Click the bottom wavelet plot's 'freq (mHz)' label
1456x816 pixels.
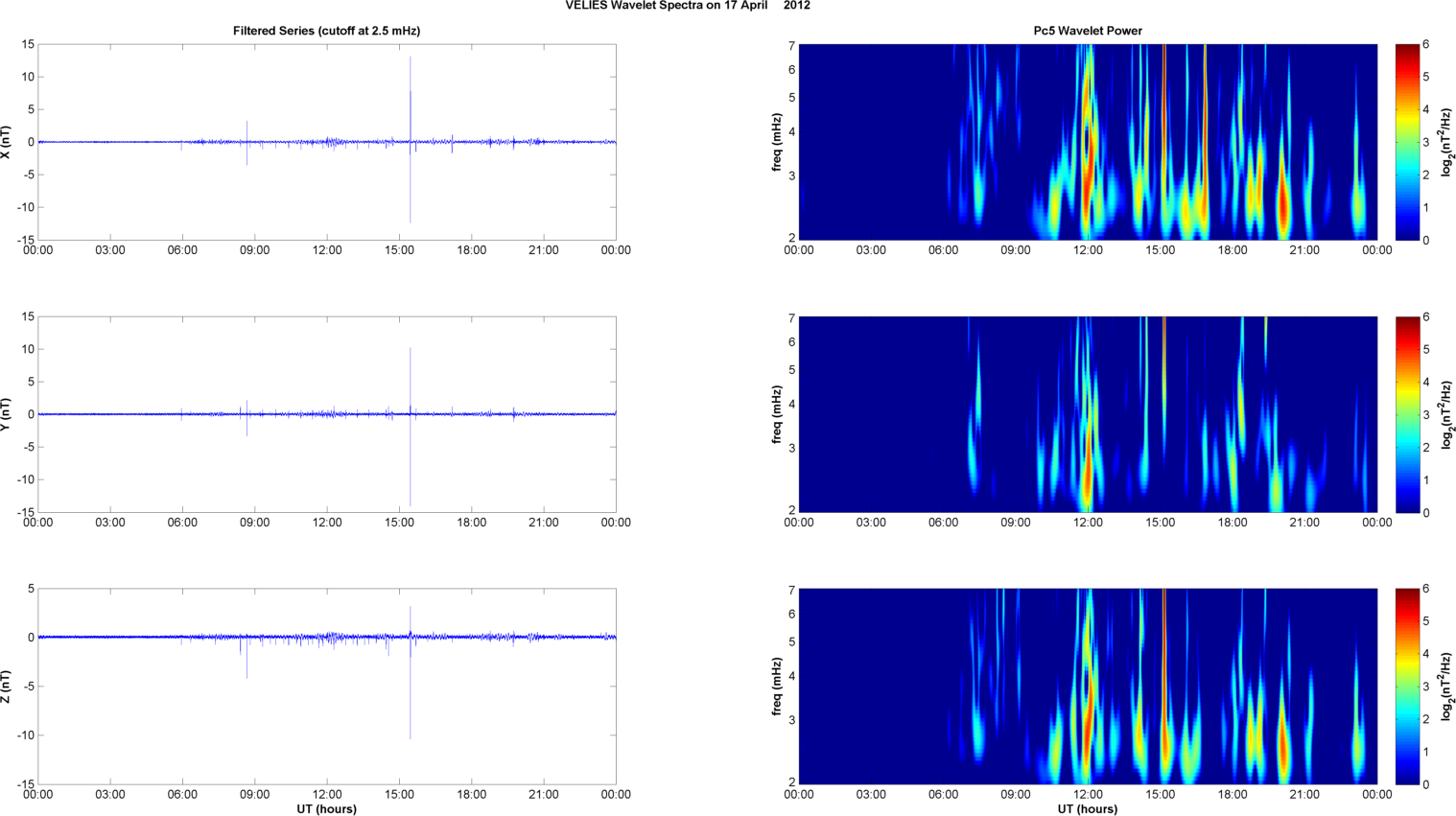tap(777, 687)
